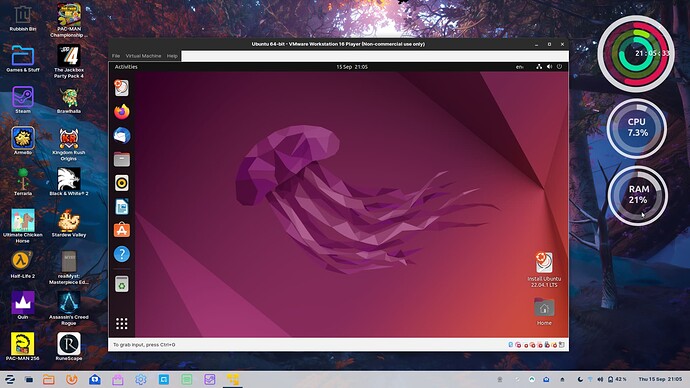Click the Activities button in Ubuntu
The image size is (690, 388).
pyautogui.click(x=126, y=67)
